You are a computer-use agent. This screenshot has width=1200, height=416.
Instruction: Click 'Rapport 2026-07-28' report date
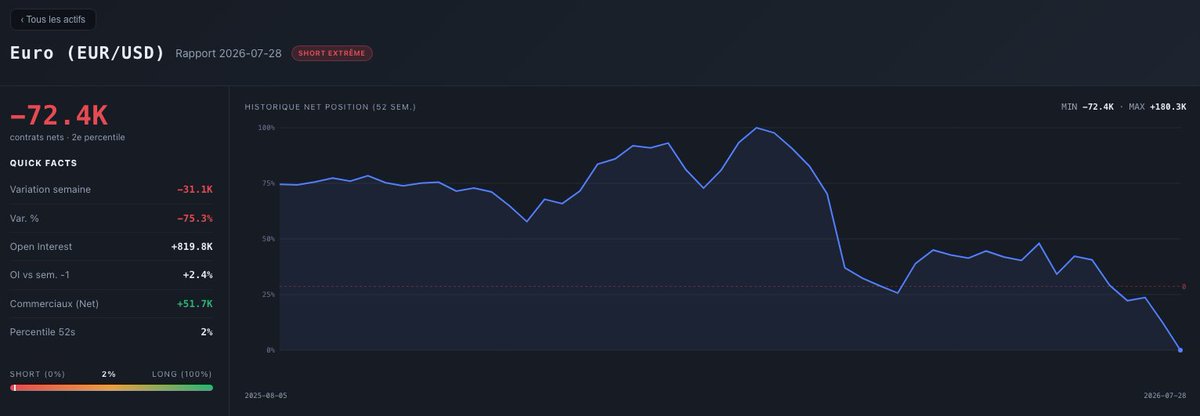[228, 53]
